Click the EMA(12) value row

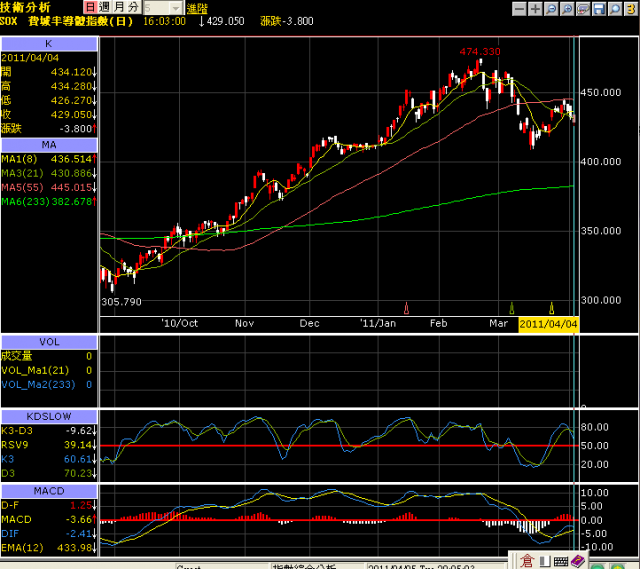click(49, 548)
